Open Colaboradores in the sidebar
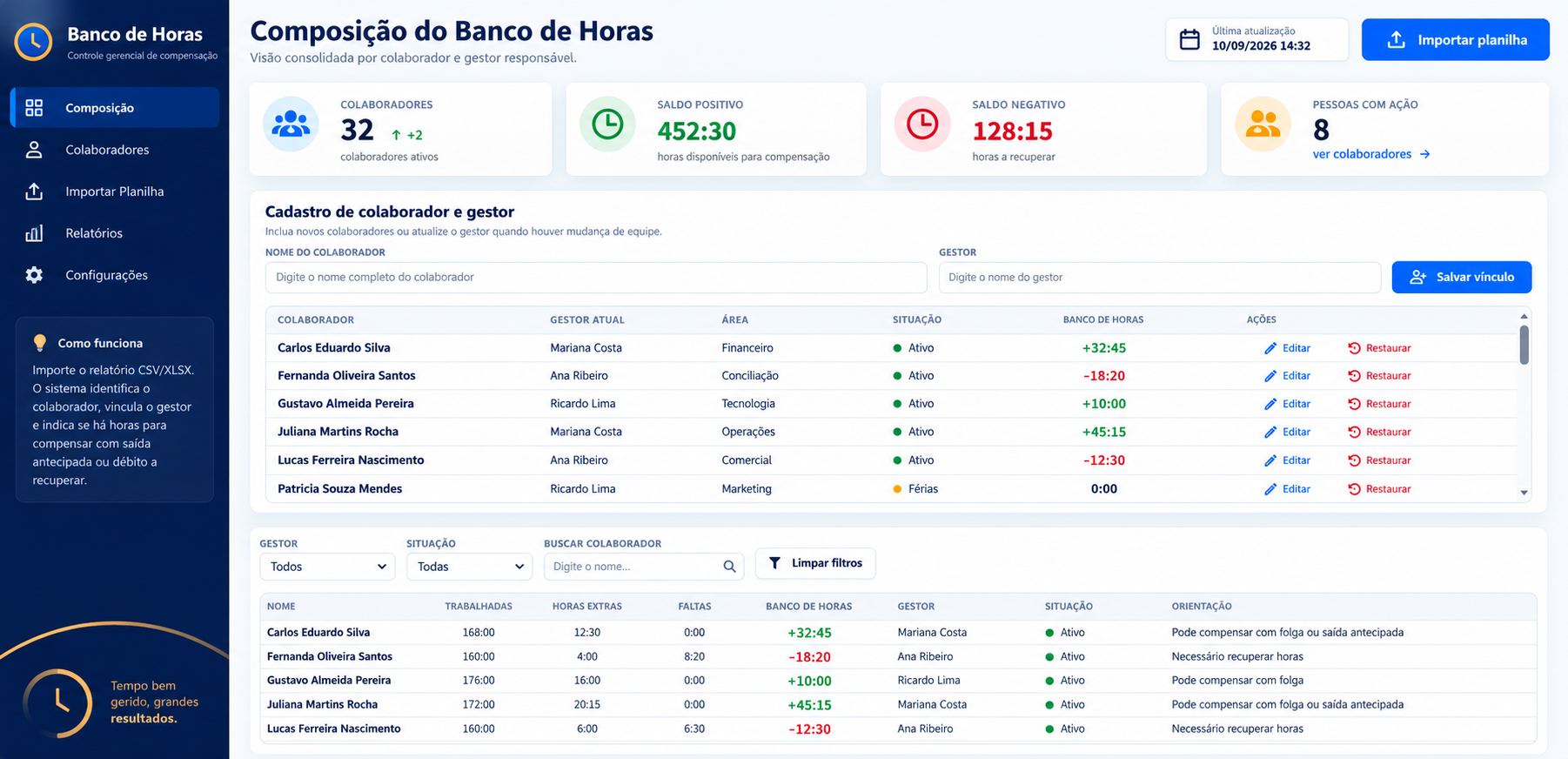This screenshot has width=1568, height=759. [115, 150]
